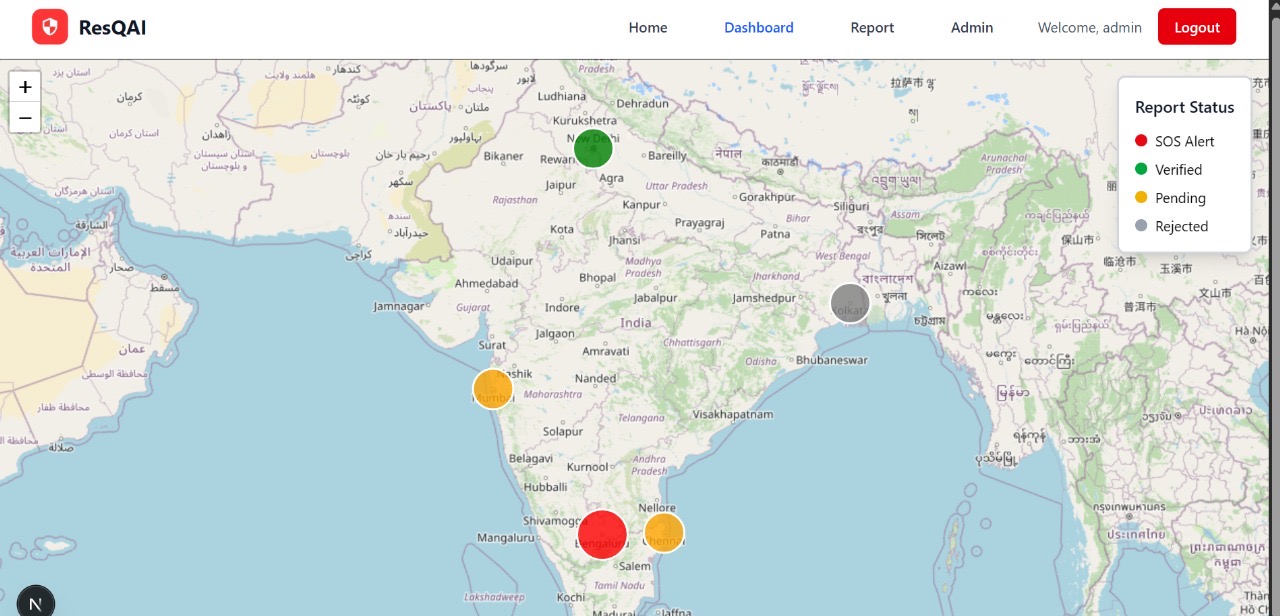Click the ResQAI shield logo icon

[50, 27]
